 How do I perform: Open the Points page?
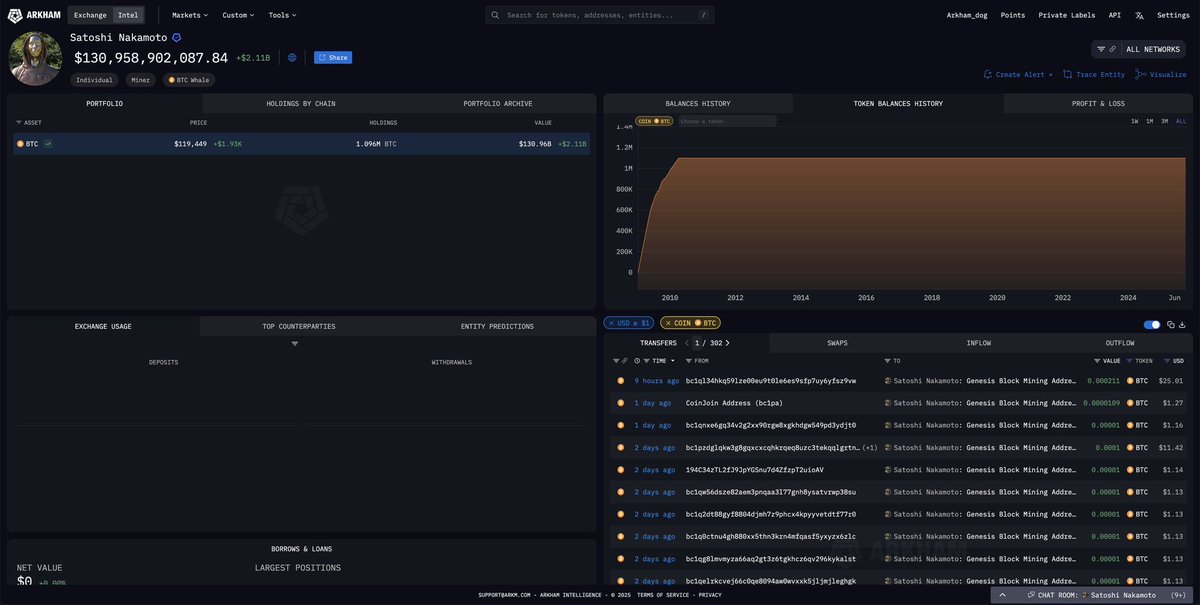pos(1013,15)
